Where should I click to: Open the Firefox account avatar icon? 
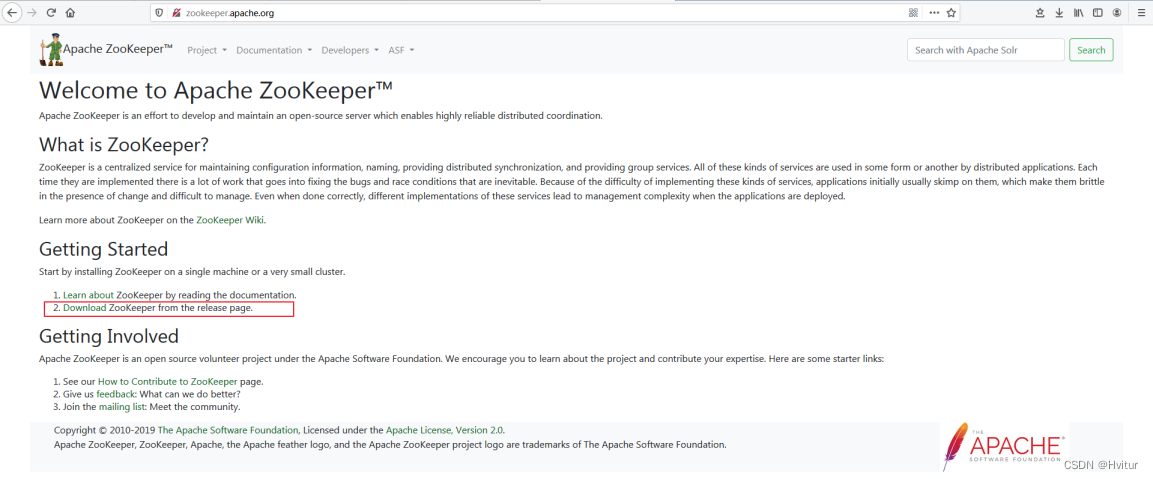[x=1116, y=13]
